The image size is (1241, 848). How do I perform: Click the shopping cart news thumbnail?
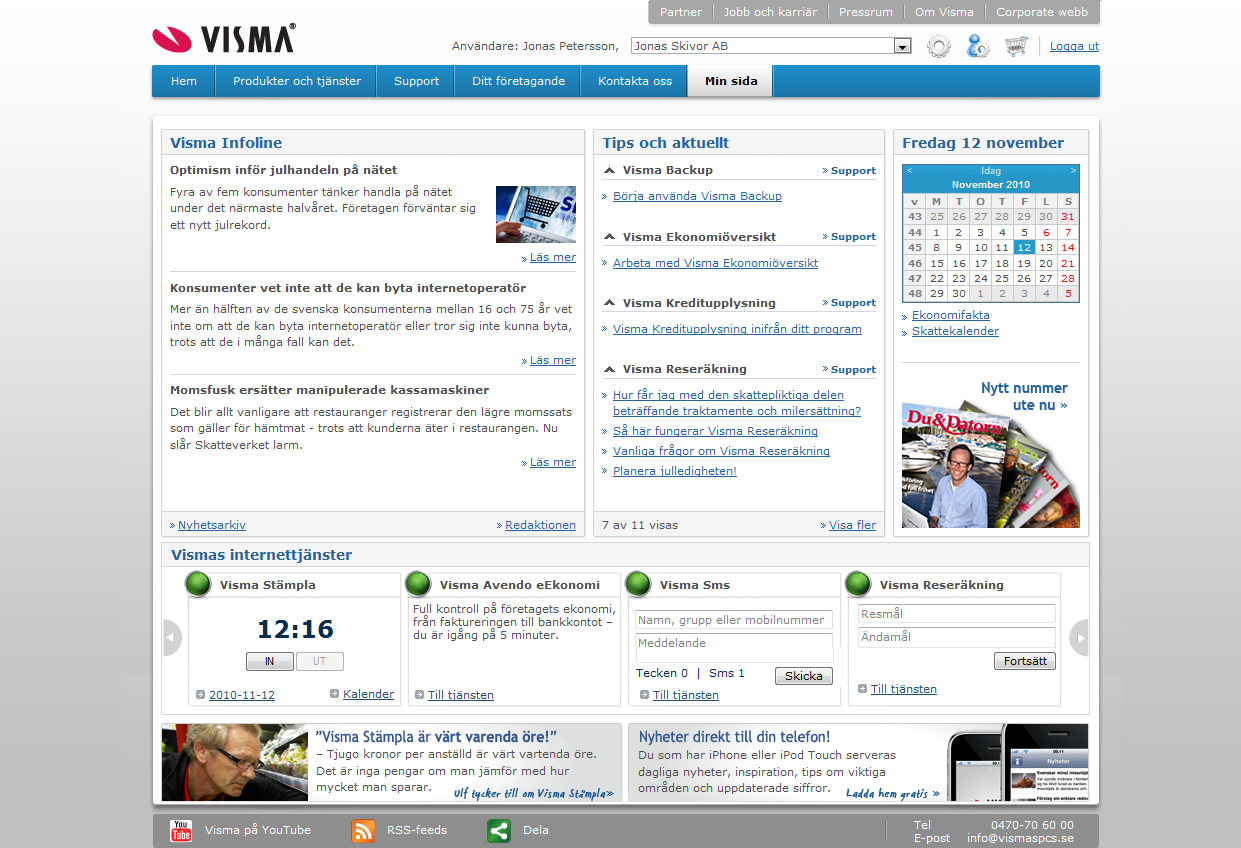536,214
